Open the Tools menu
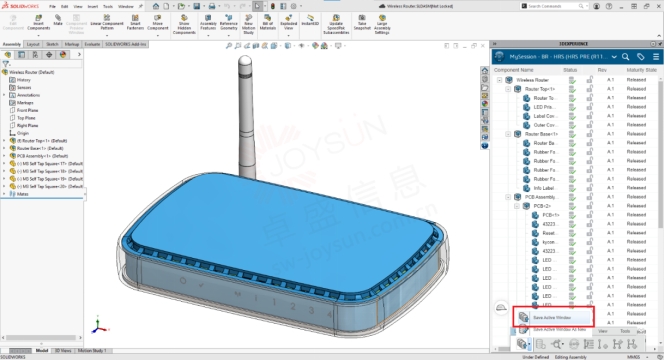The image size is (665, 360). tap(108, 6)
